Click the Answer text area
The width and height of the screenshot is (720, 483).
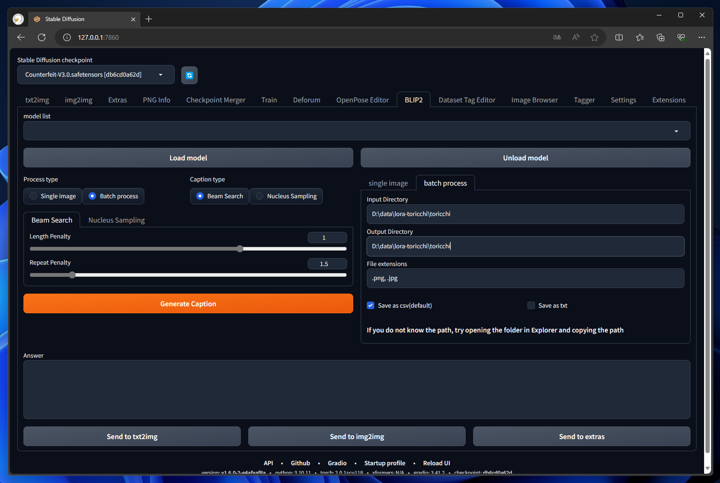pyautogui.click(x=356, y=389)
